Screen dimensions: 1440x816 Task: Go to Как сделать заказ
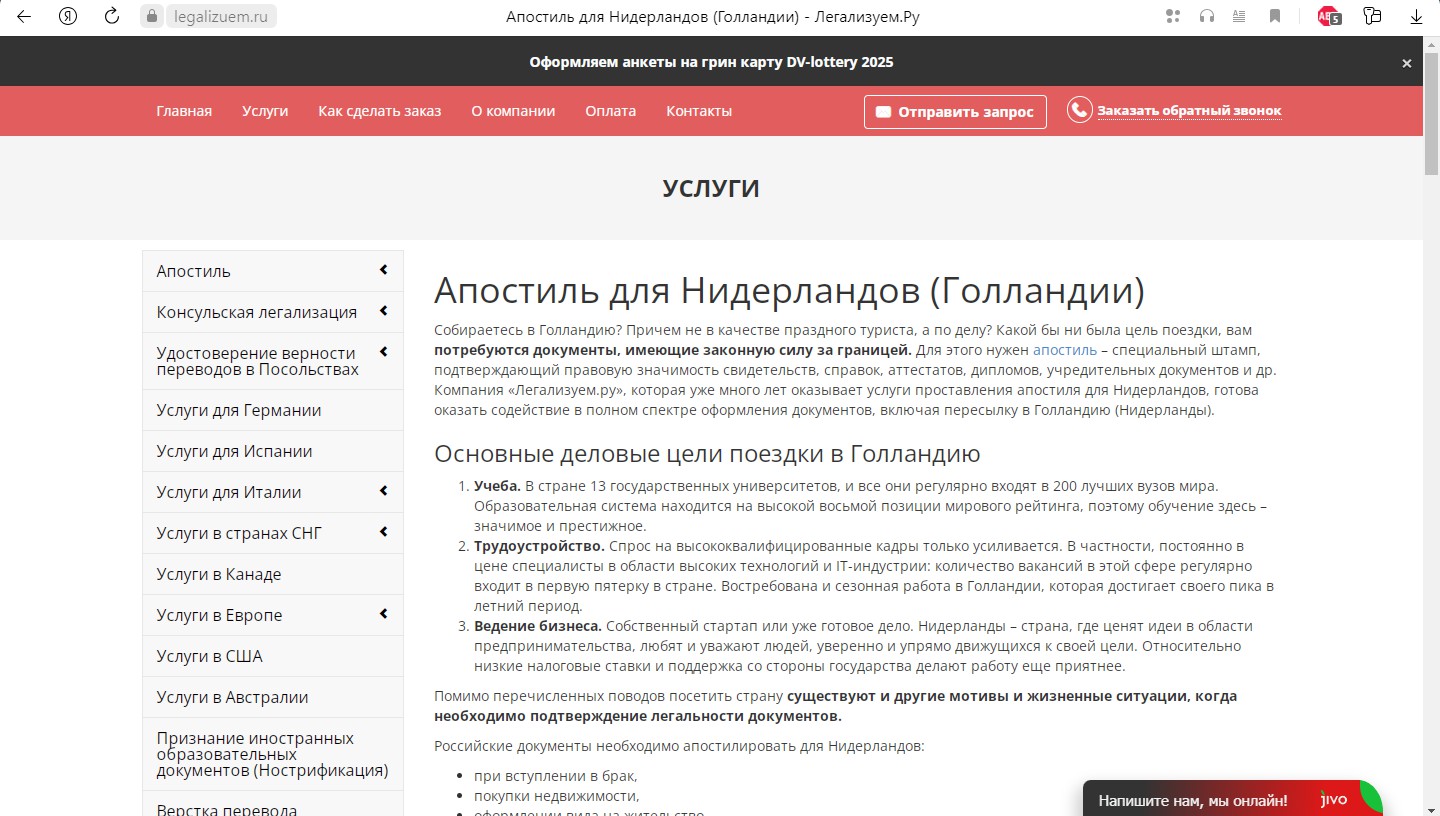click(380, 111)
